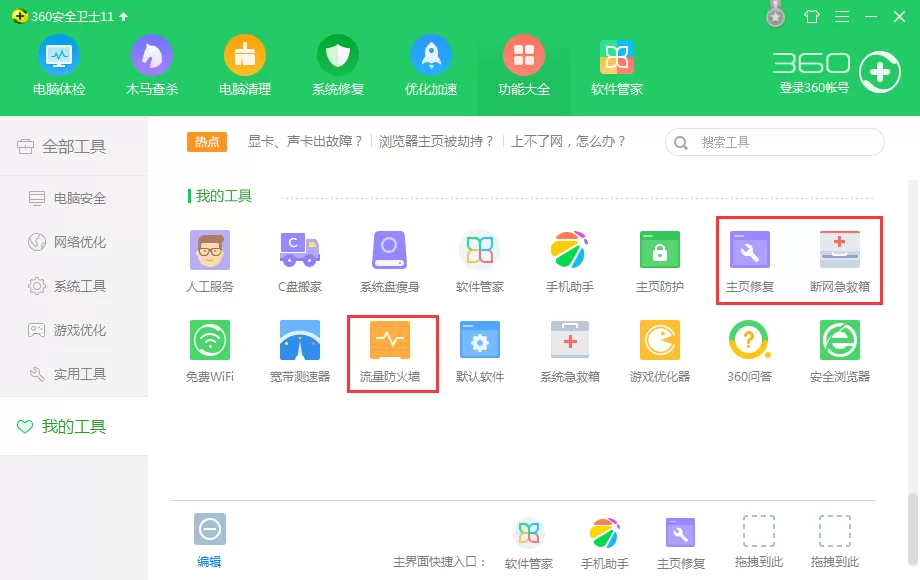Open link 上不了网，怎么办？

(x=569, y=141)
